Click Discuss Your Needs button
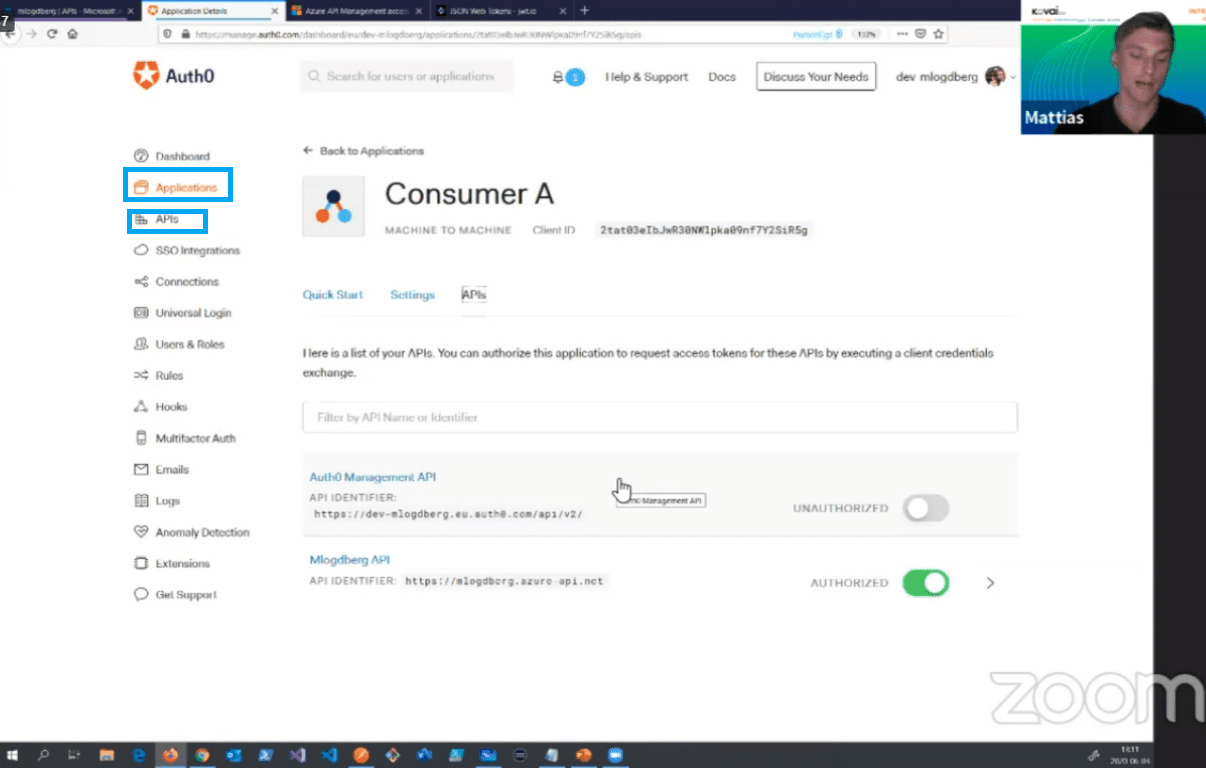 point(816,77)
